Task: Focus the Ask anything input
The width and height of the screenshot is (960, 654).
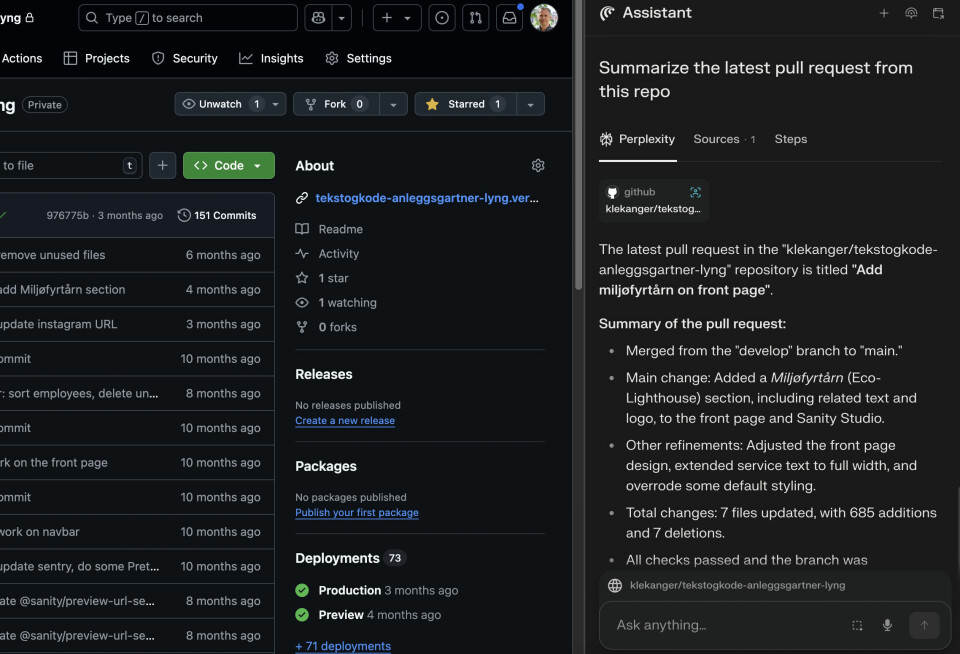Action: point(729,625)
